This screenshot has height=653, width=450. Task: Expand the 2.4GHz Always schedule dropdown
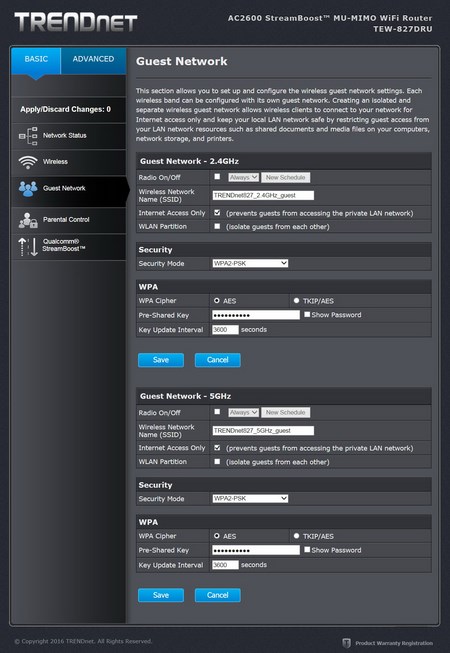pyautogui.click(x=244, y=177)
